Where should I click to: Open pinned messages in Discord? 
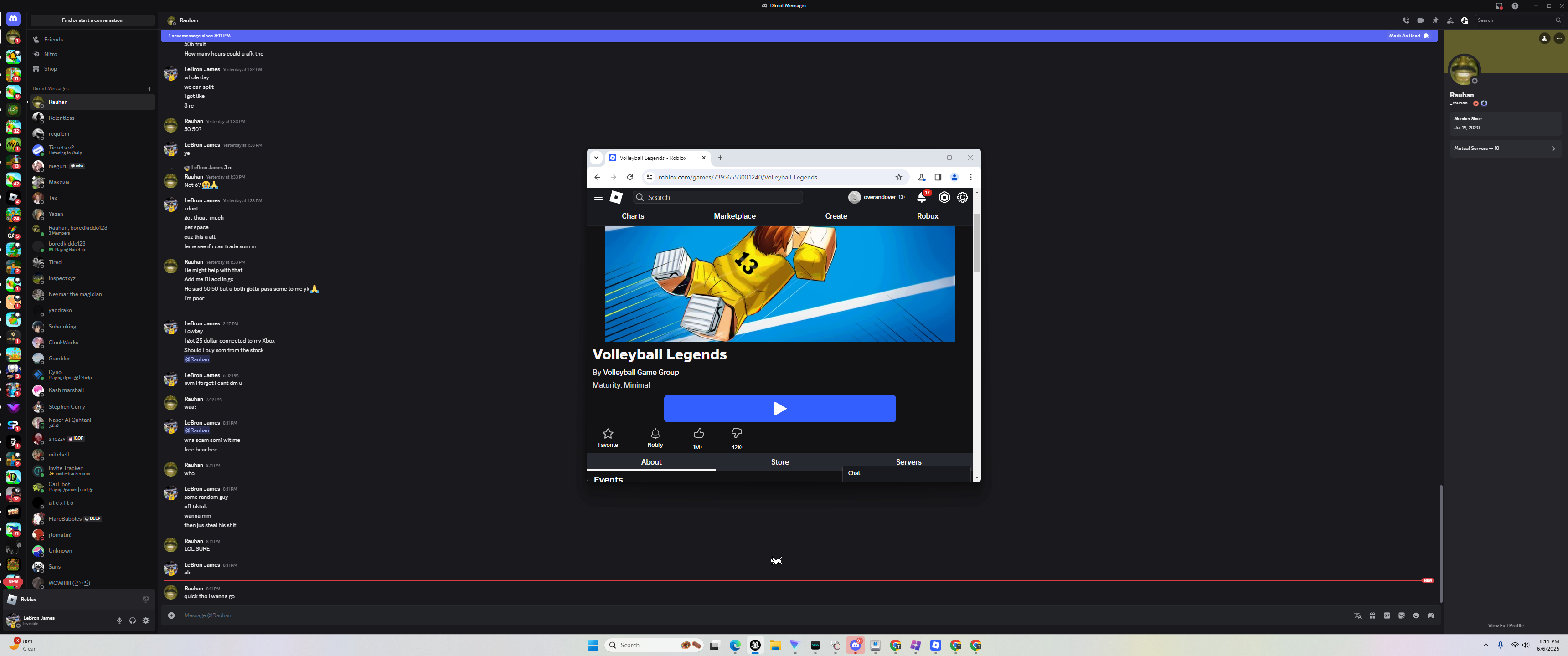(1435, 20)
